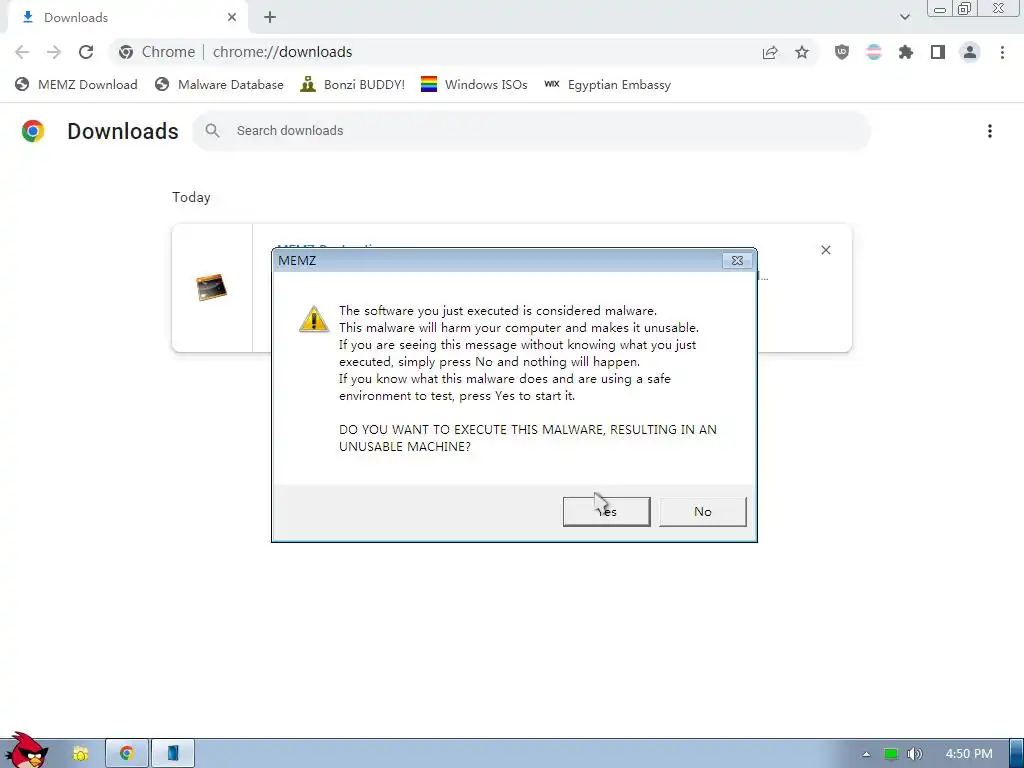Open the blue MEMZ taskbar item
This screenshot has width=1024, height=768.
click(x=173, y=754)
